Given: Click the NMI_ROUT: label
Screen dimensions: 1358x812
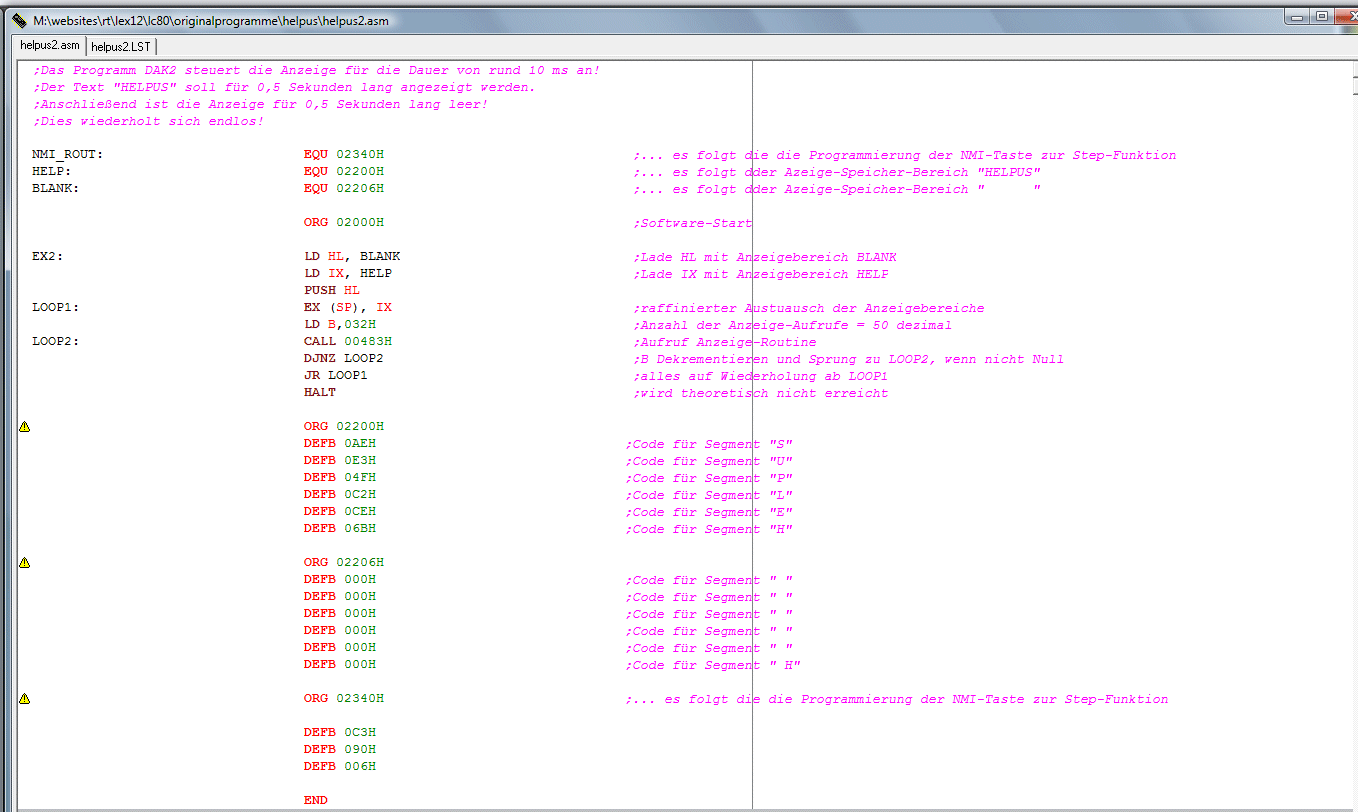Looking at the screenshot, I should point(68,155).
